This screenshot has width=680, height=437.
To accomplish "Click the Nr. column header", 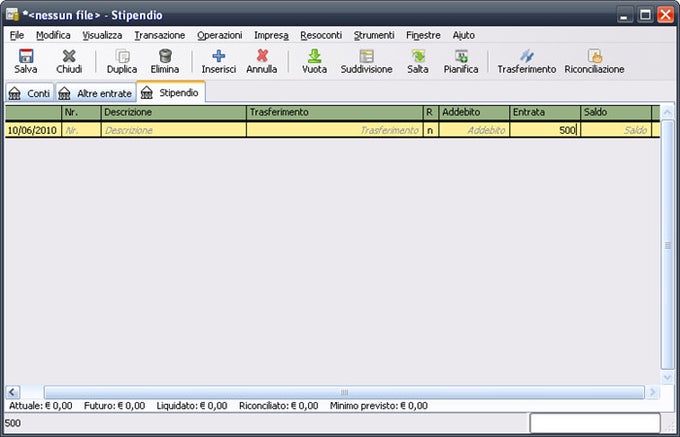I will click(x=81, y=112).
